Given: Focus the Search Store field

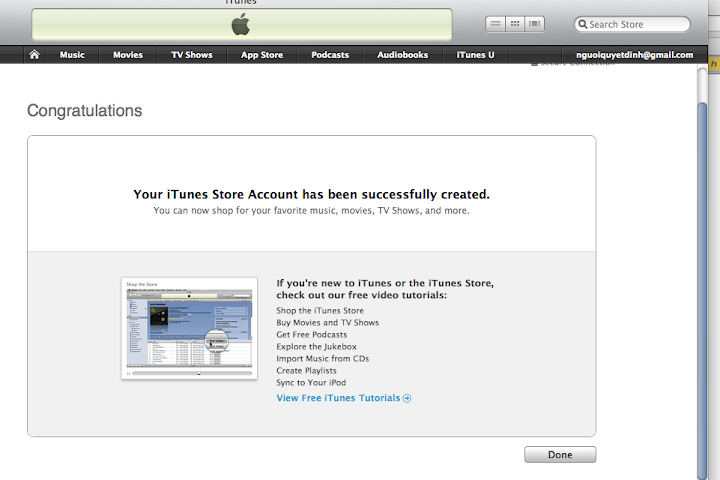Looking at the screenshot, I should pyautogui.click(x=632, y=24).
